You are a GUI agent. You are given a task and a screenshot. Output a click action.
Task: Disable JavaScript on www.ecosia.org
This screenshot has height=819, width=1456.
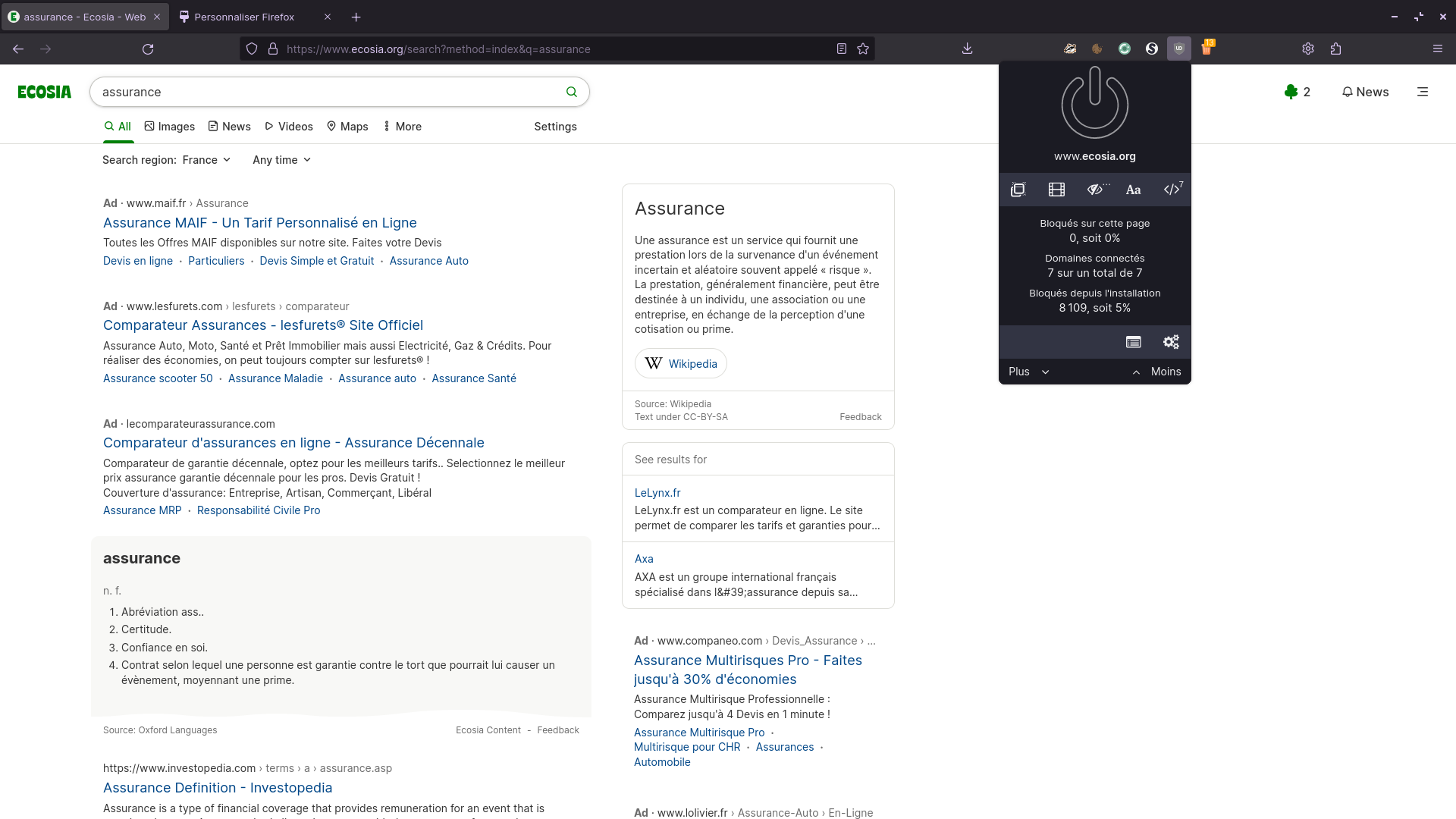click(x=1172, y=190)
